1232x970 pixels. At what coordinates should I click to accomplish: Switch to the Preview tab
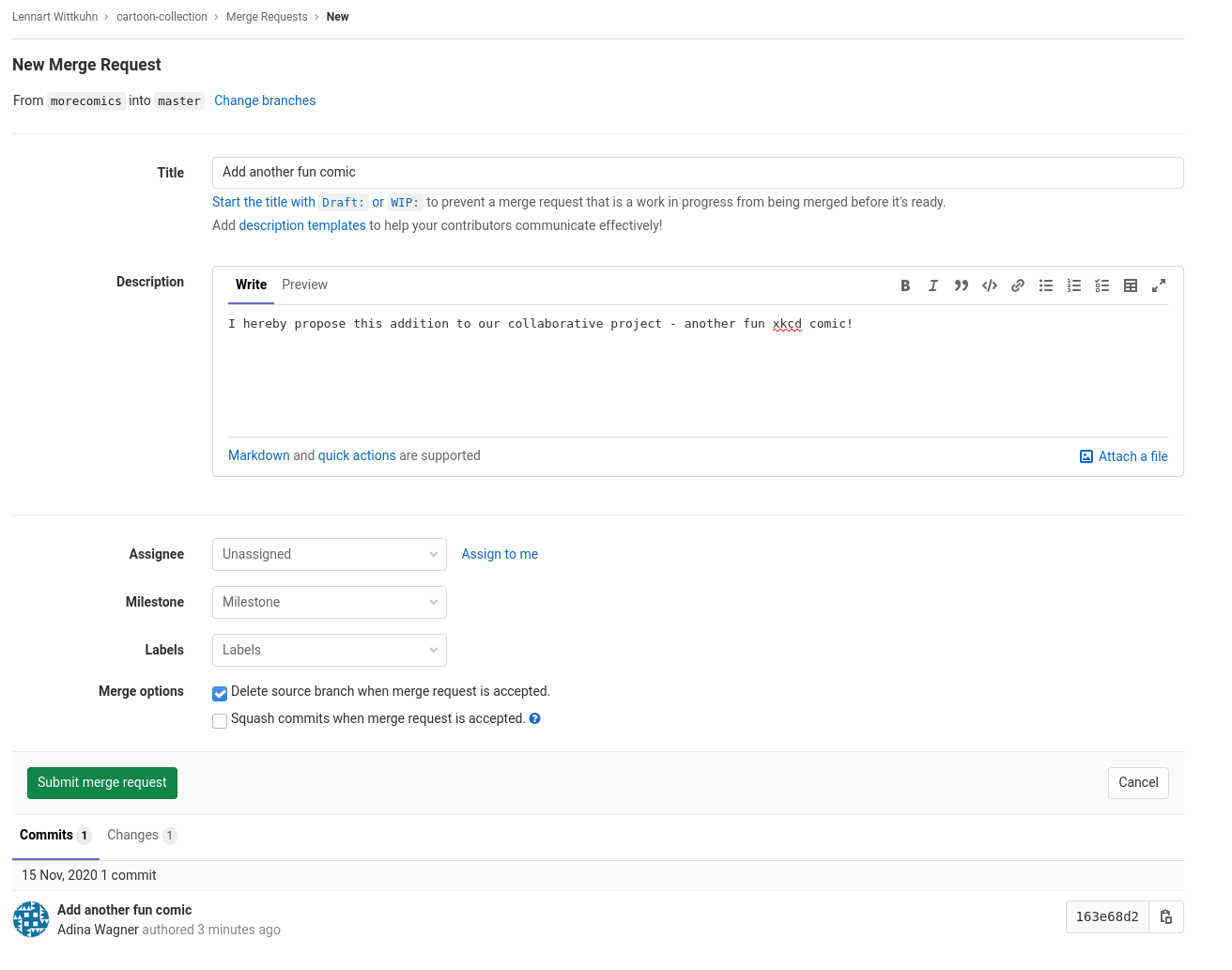click(x=304, y=285)
